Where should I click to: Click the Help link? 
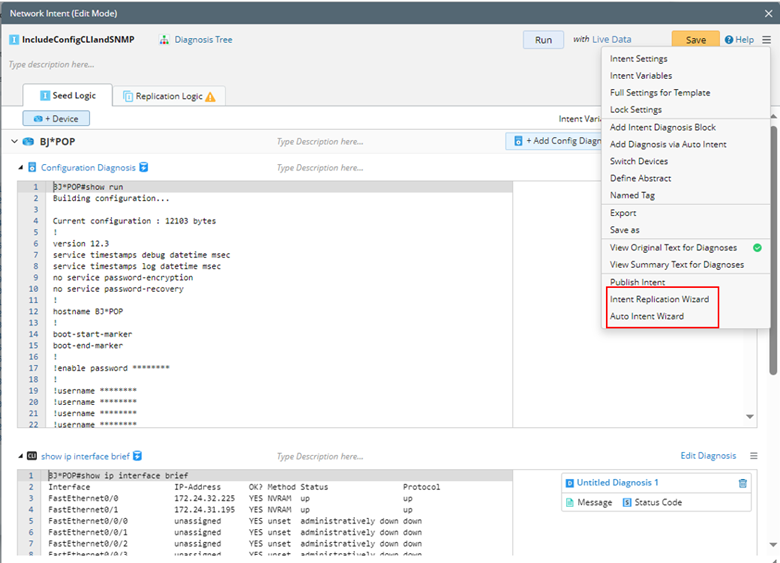point(744,40)
